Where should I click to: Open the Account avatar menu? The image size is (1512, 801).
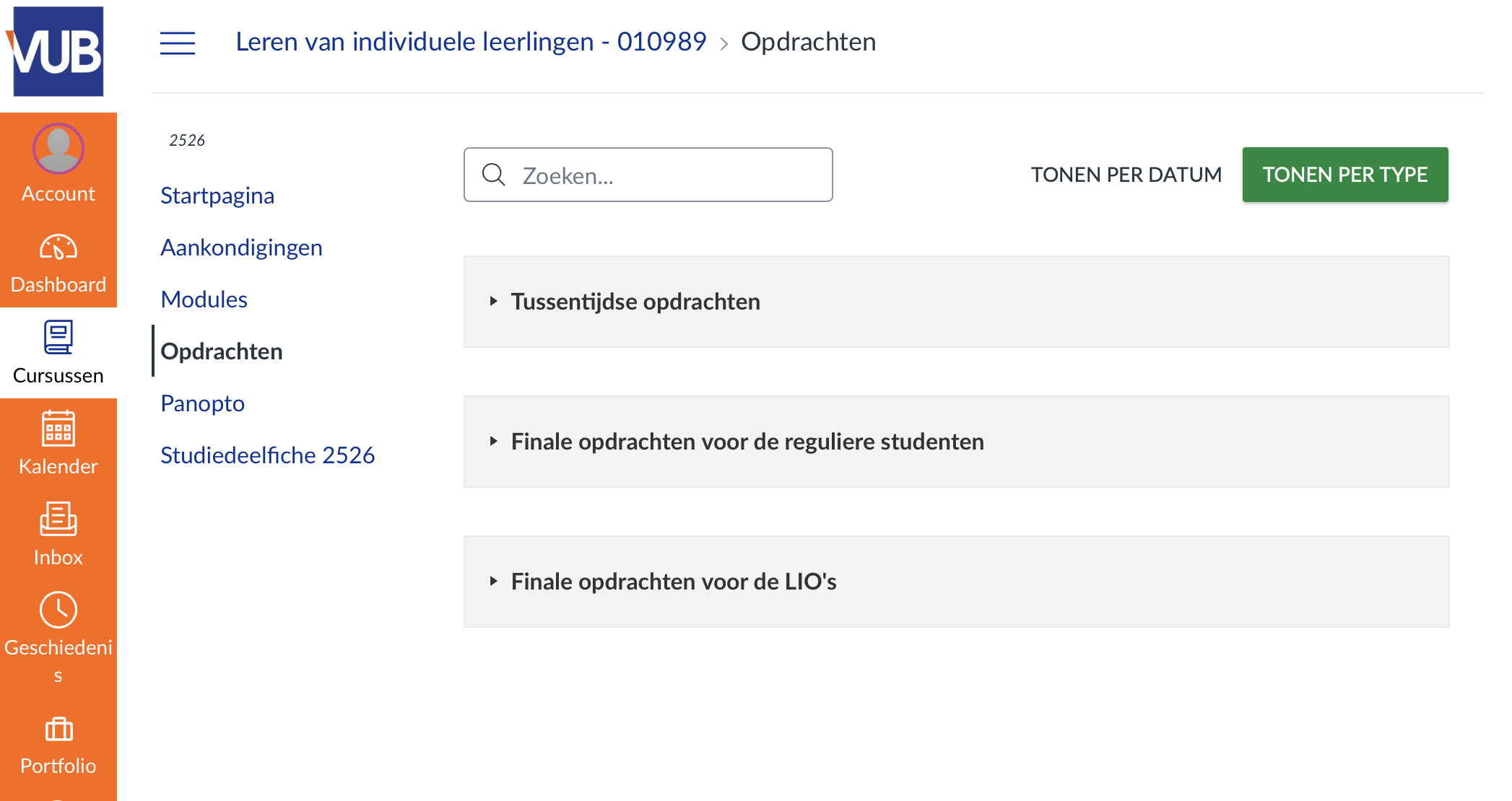(x=58, y=149)
